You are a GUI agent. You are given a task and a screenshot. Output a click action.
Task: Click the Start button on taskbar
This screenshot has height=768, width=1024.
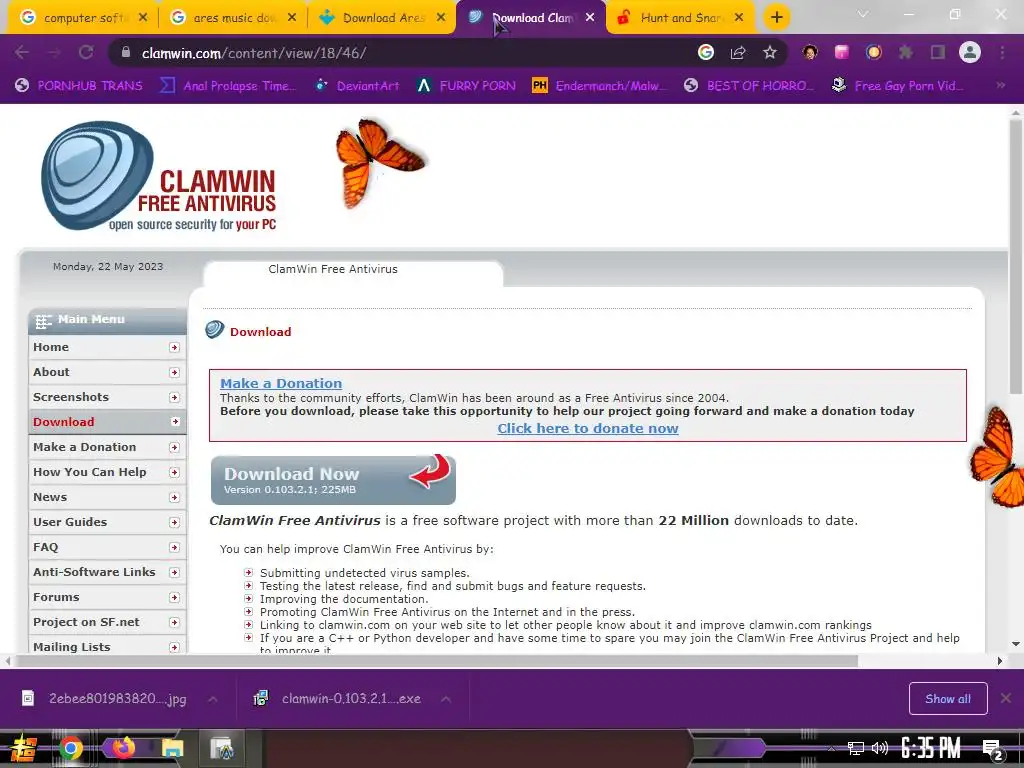click(x=22, y=748)
